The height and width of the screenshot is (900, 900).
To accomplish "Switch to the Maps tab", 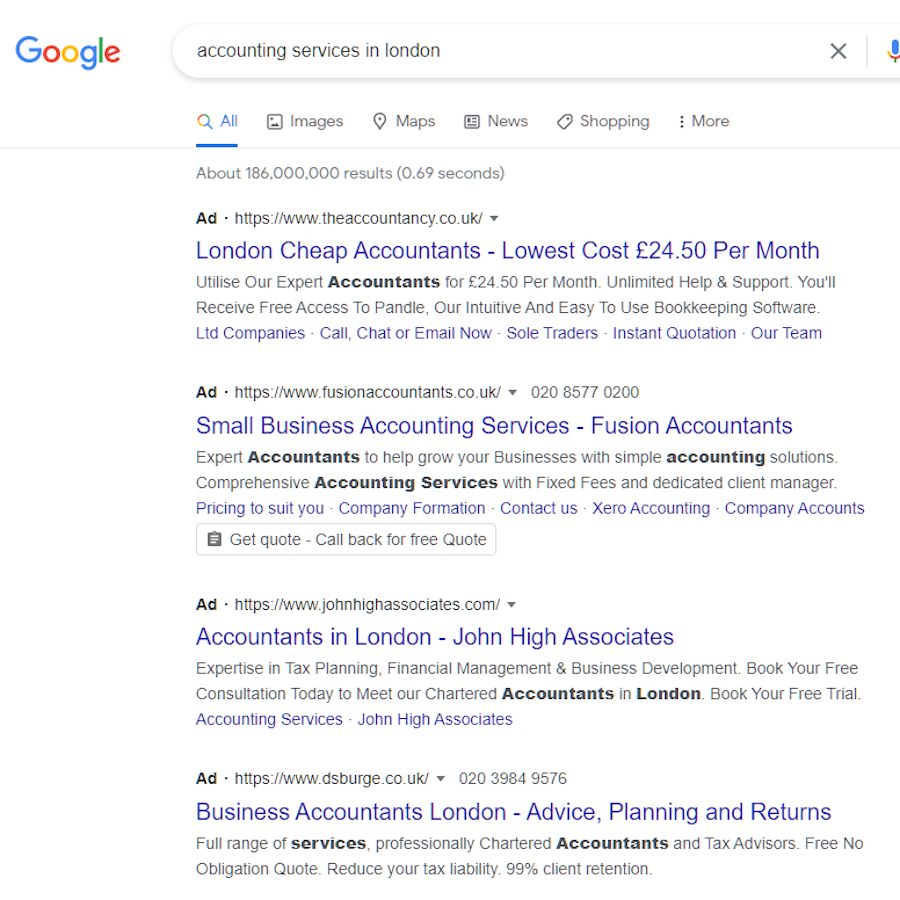I will coord(404,121).
